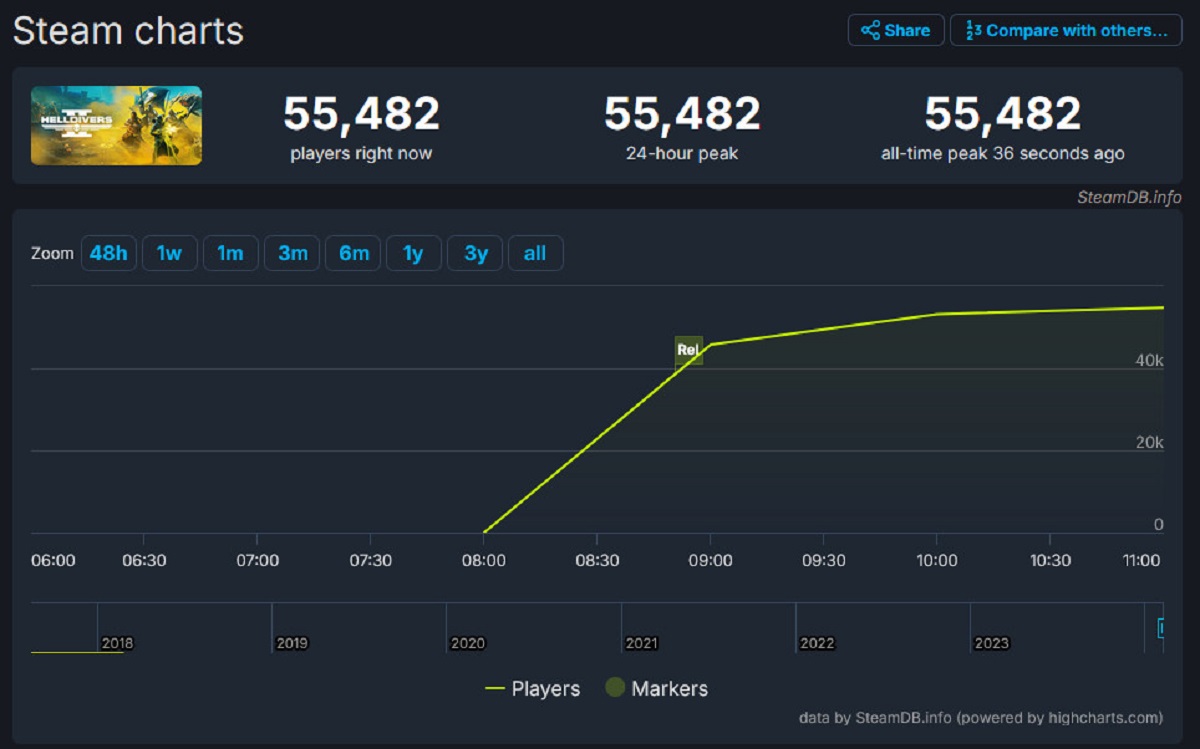Screen dimensions: 1200x749
Task: Click 'all-time peak 36 seconds ago' text
Action: [1003, 154]
